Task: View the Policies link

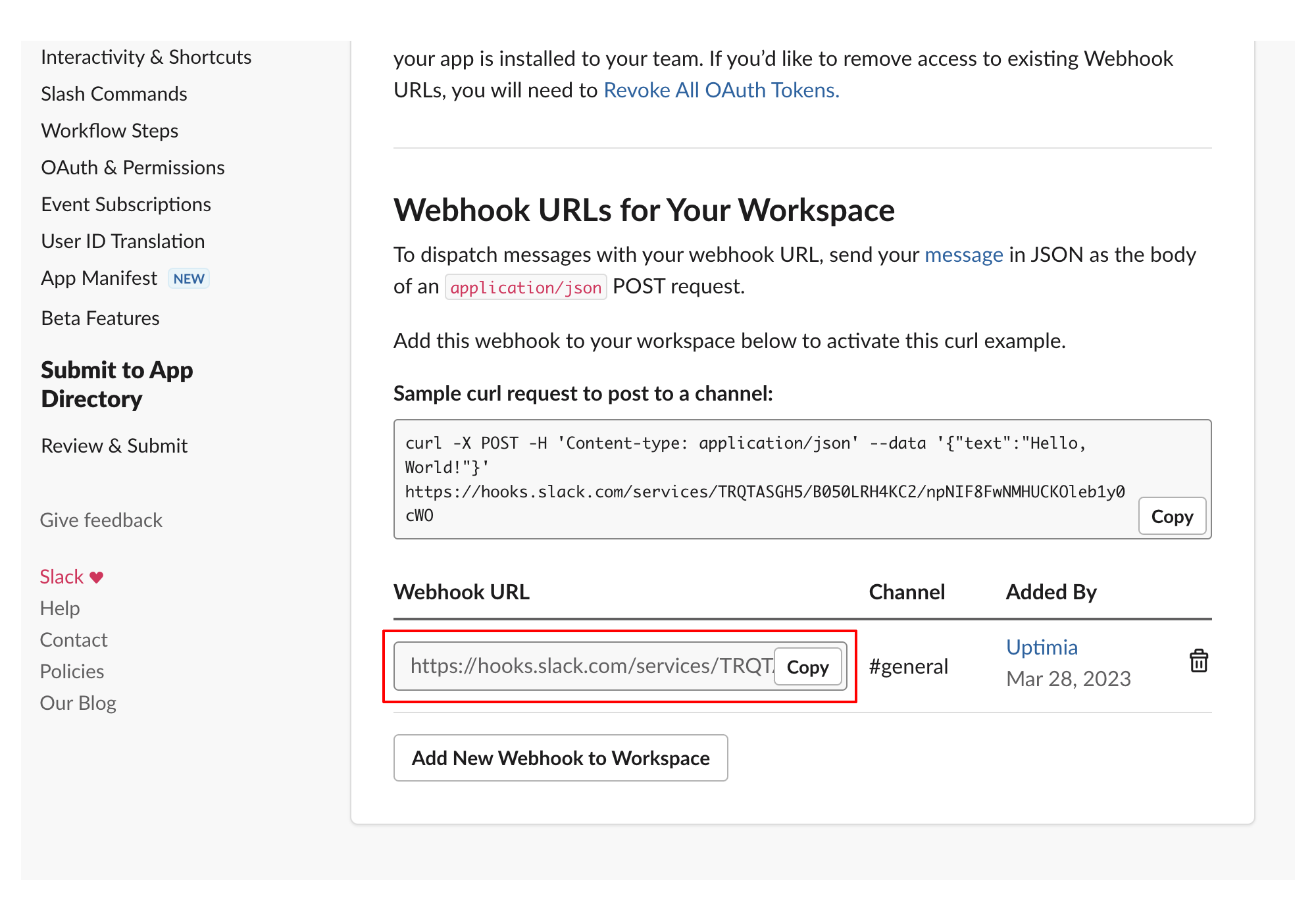Action: click(x=72, y=672)
